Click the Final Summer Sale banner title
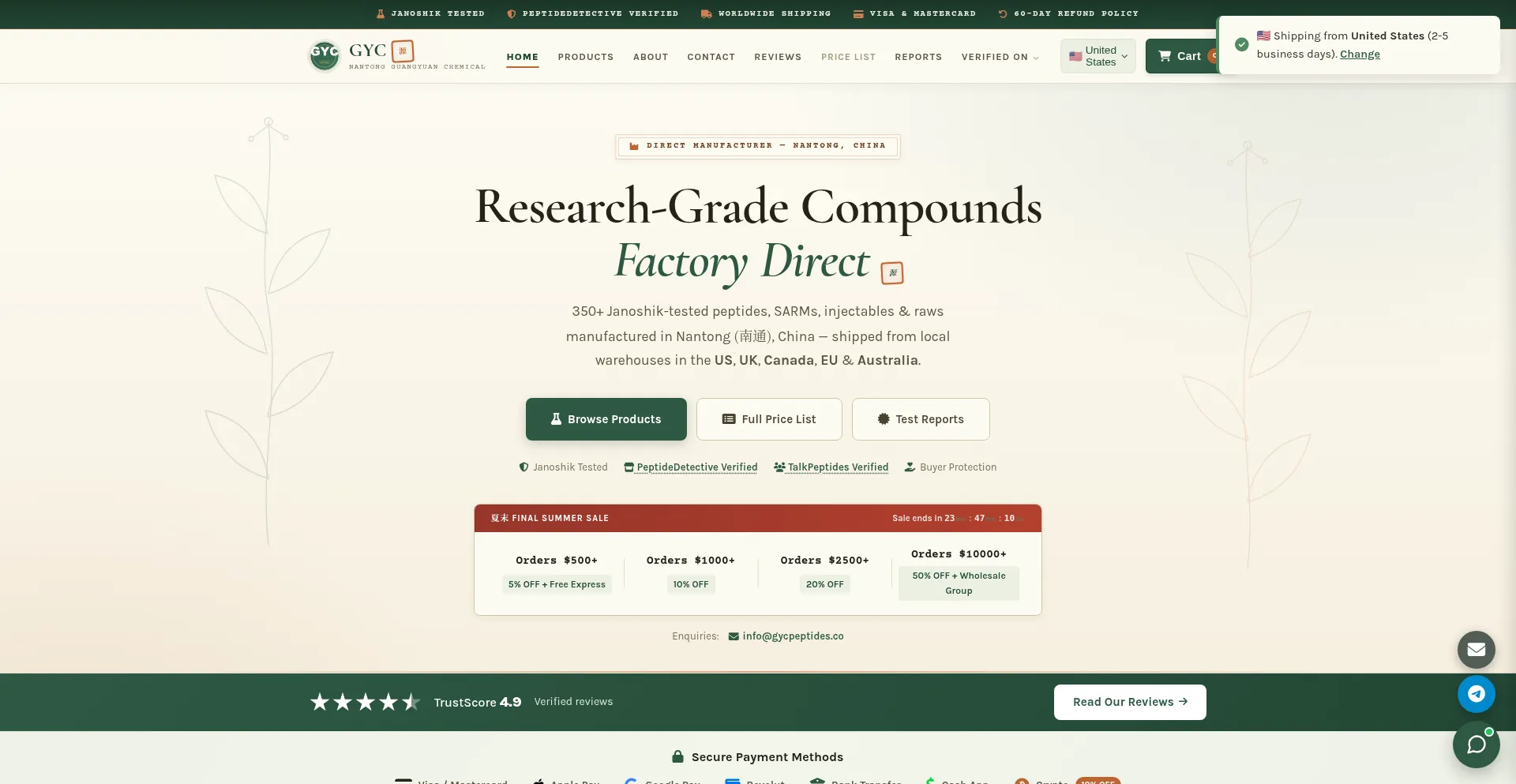1516x784 pixels. [x=550, y=519]
